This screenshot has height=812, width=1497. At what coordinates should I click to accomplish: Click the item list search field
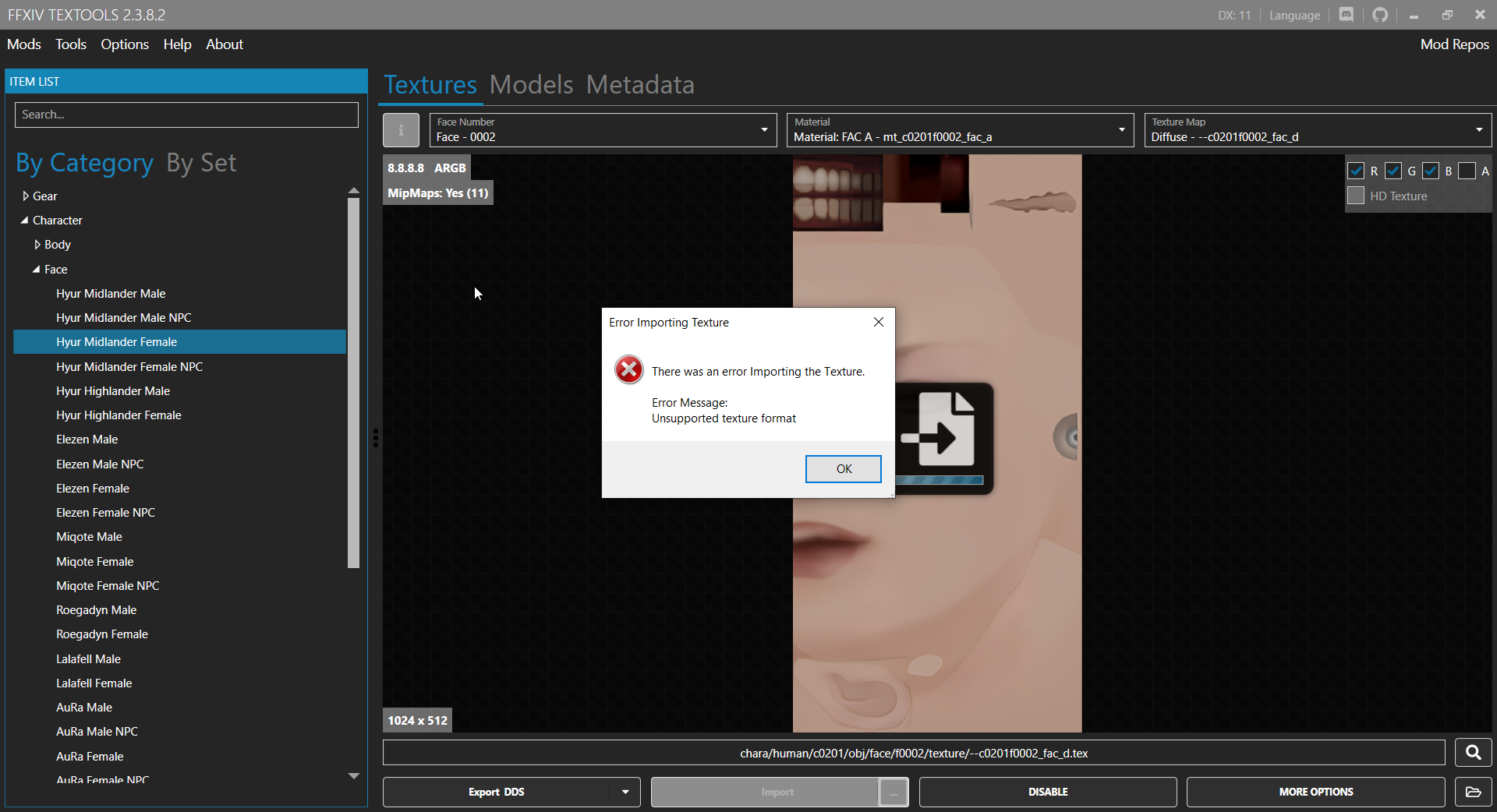click(x=186, y=115)
